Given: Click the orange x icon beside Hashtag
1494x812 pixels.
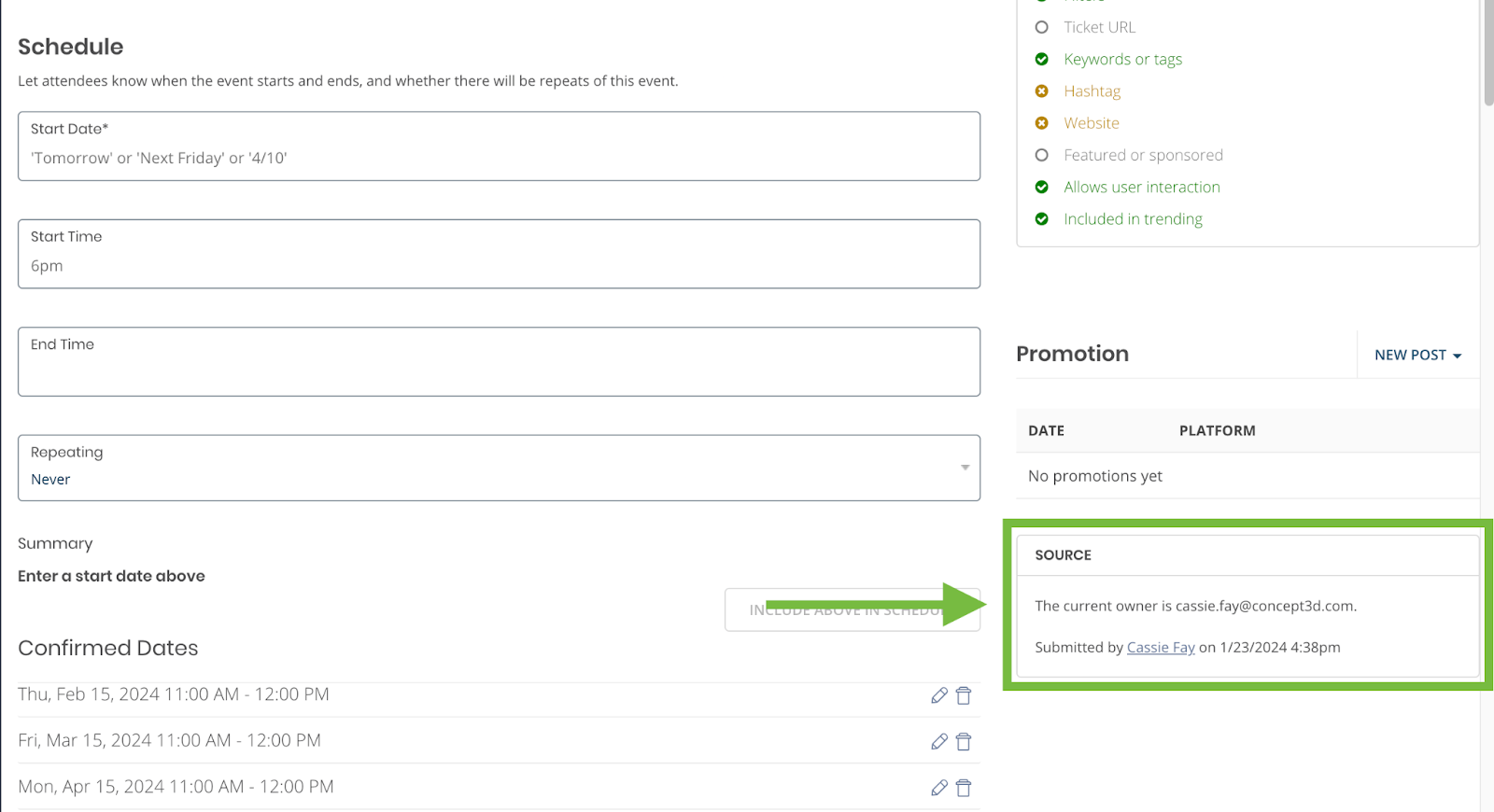Looking at the screenshot, I should pyautogui.click(x=1041, y=91).
